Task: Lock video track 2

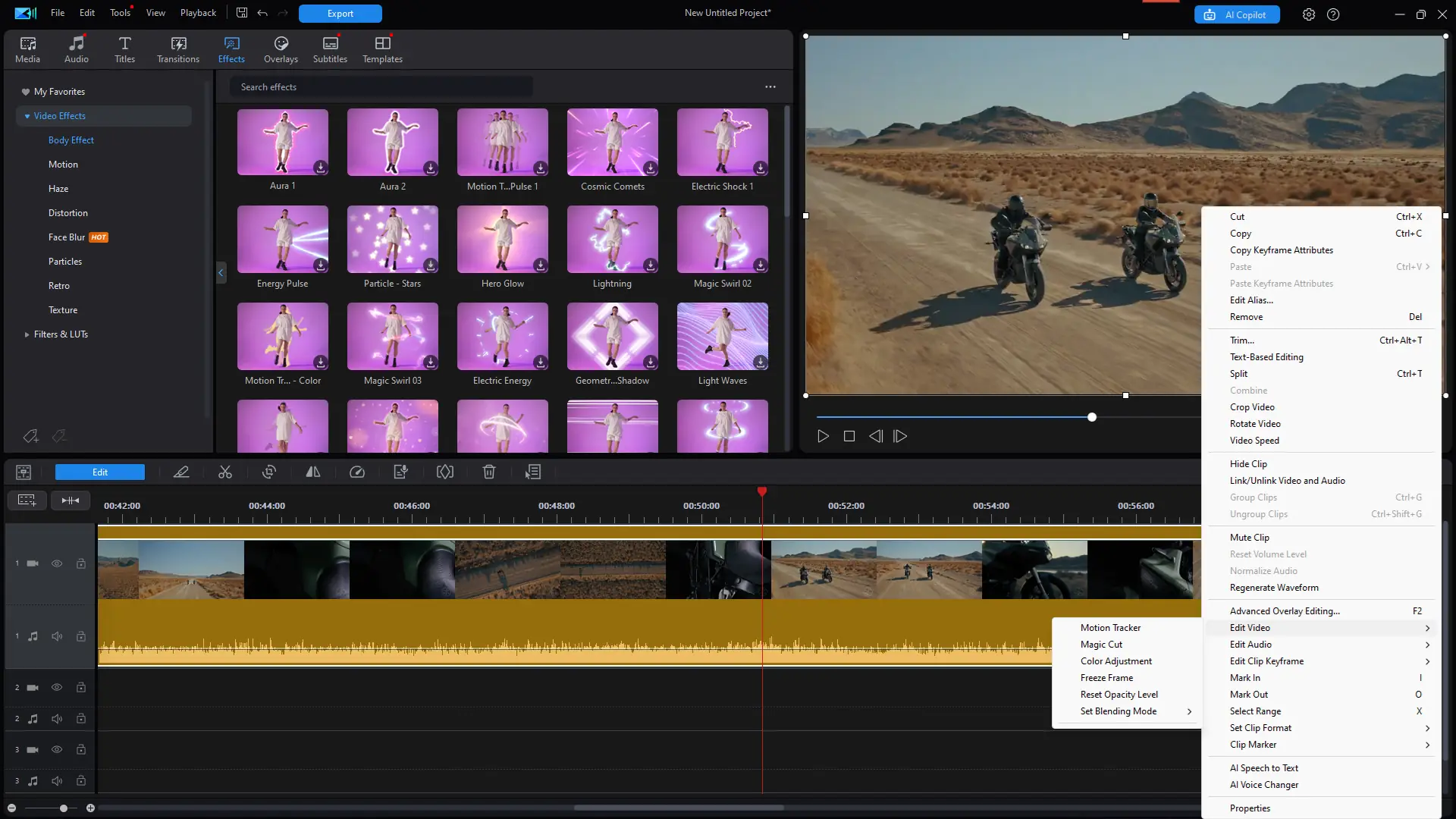Action: (x=80, y=687)
